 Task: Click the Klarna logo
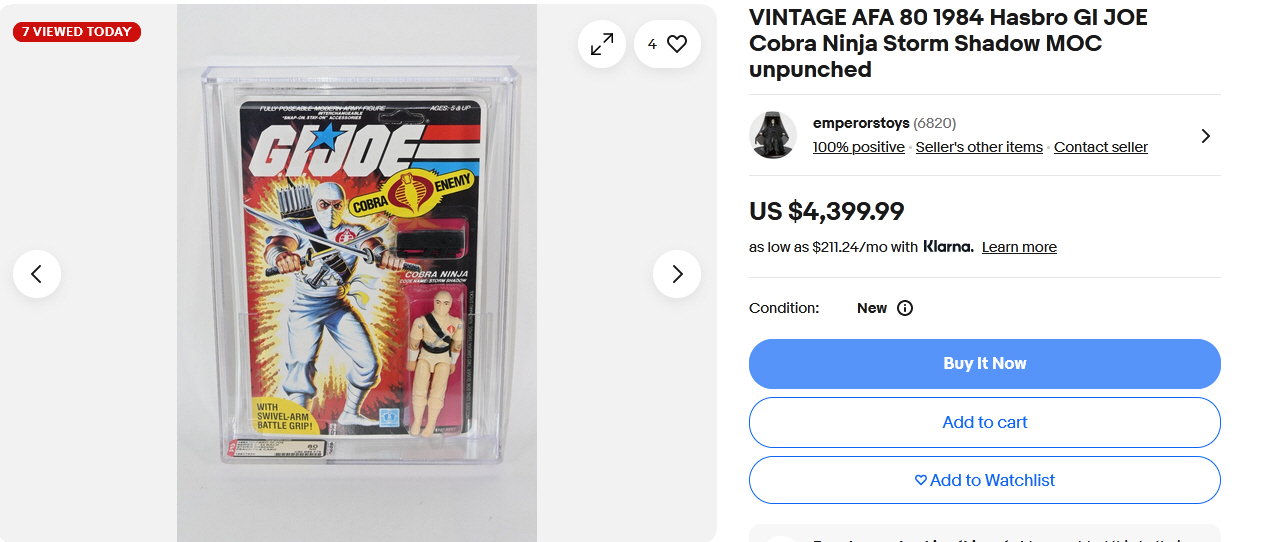tap(948, 246)
